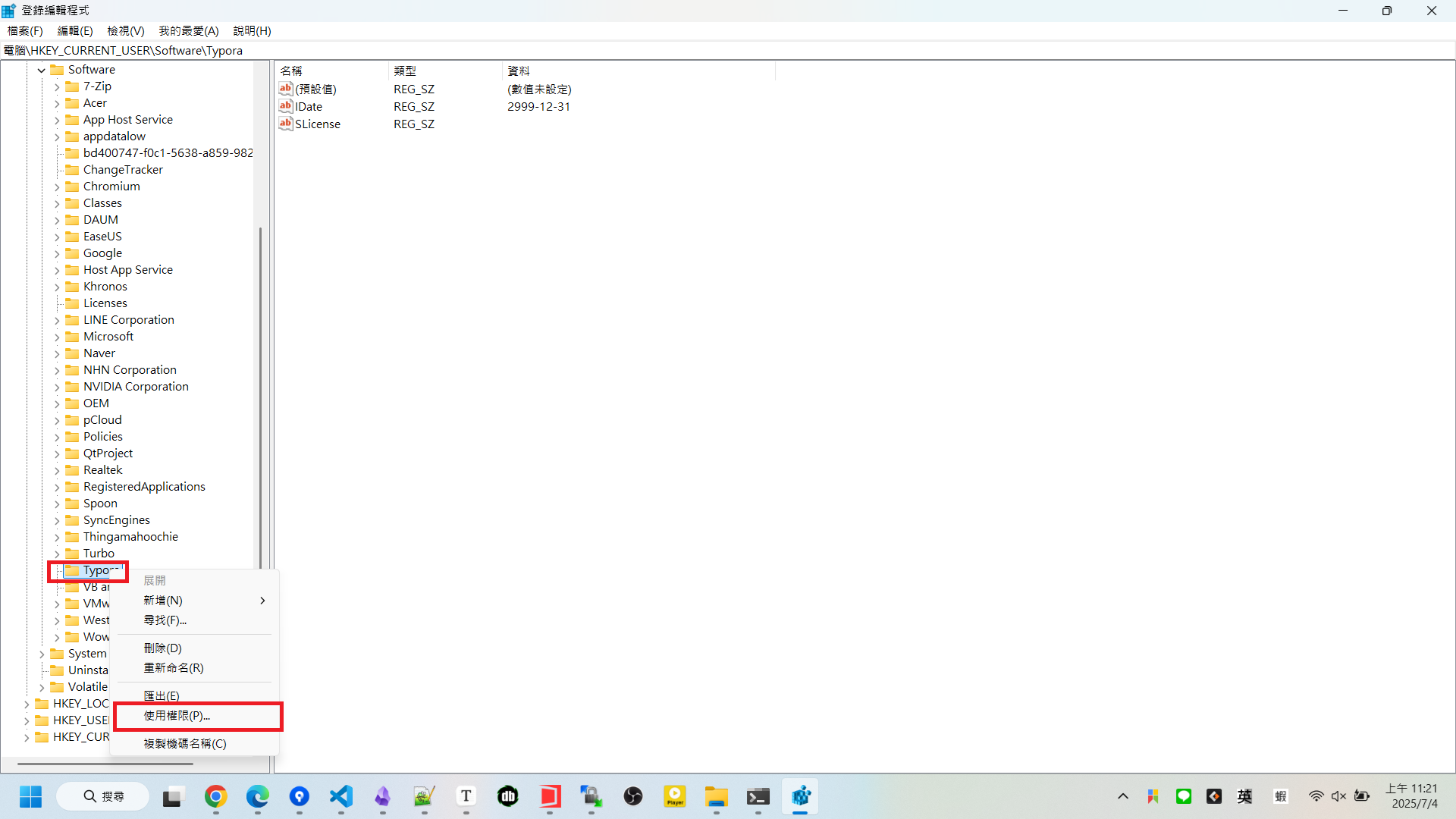Switch the 英 input method indicator

tap(1244, 796)
